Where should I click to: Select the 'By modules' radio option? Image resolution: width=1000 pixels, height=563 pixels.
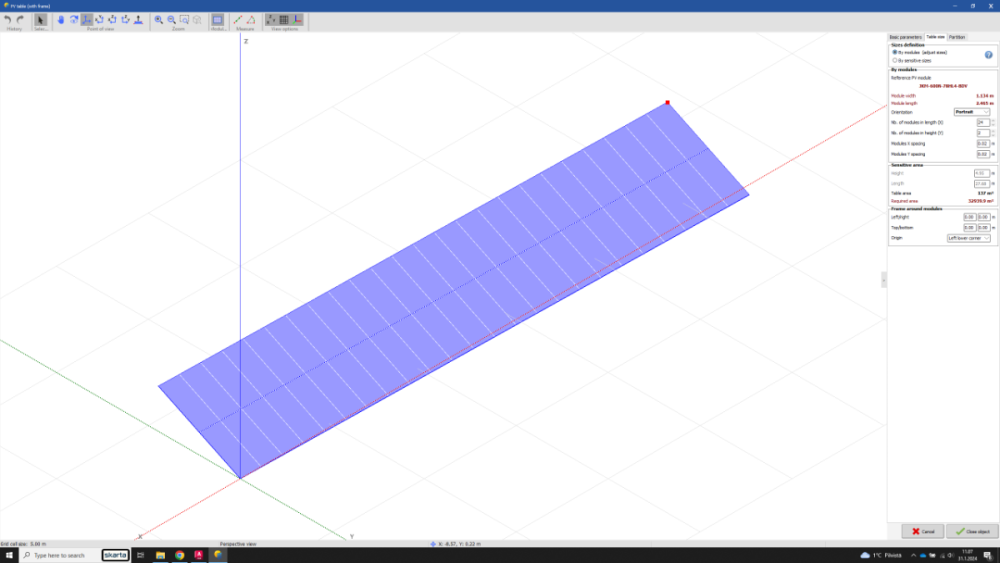click(895, 52)
